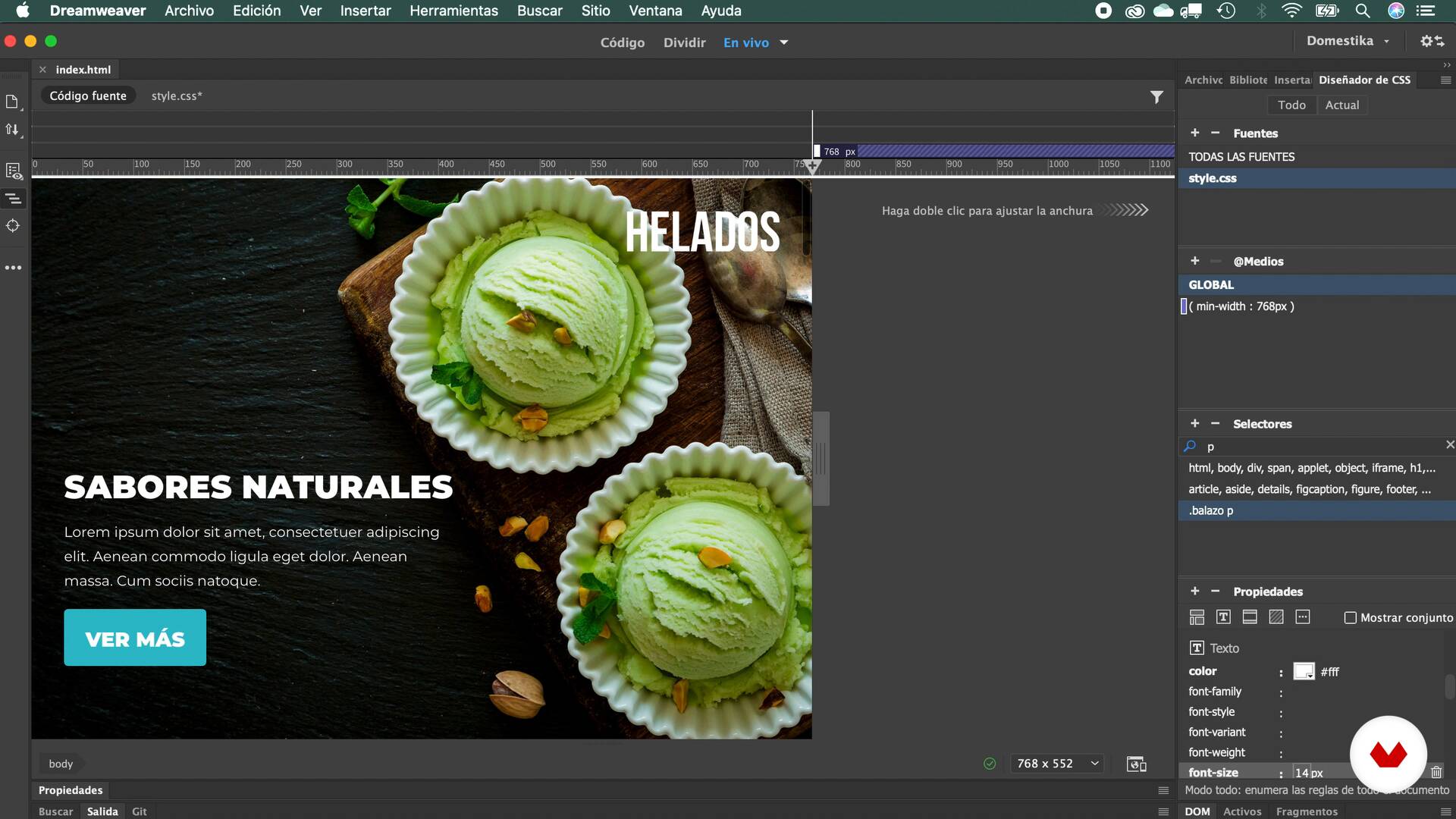Clear the selector search with X
Image resolution: width=1456 pixels, height=819 pixels.
[1449, 445]
